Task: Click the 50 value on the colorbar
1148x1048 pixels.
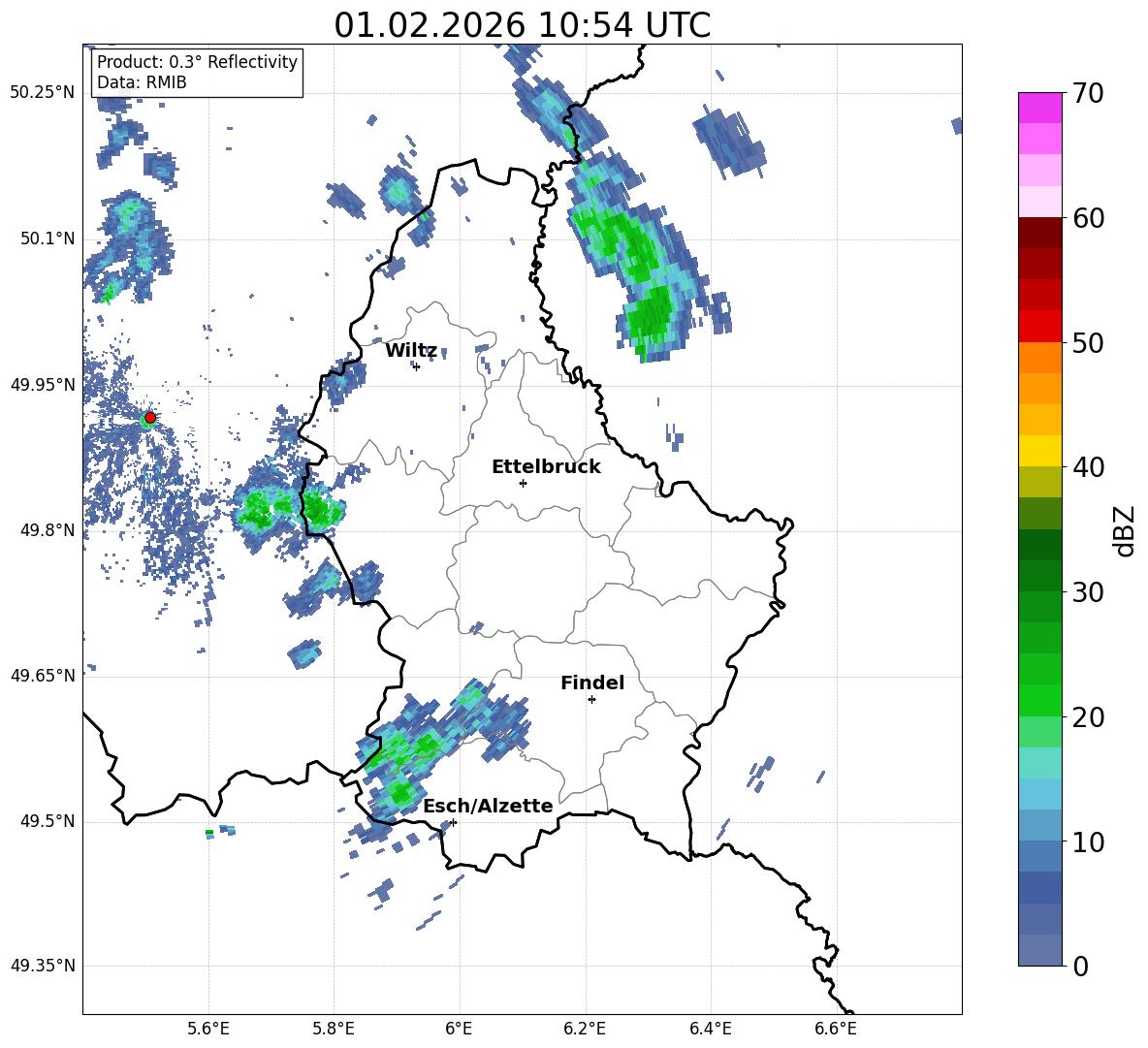Action: (x=1088, y=342)
